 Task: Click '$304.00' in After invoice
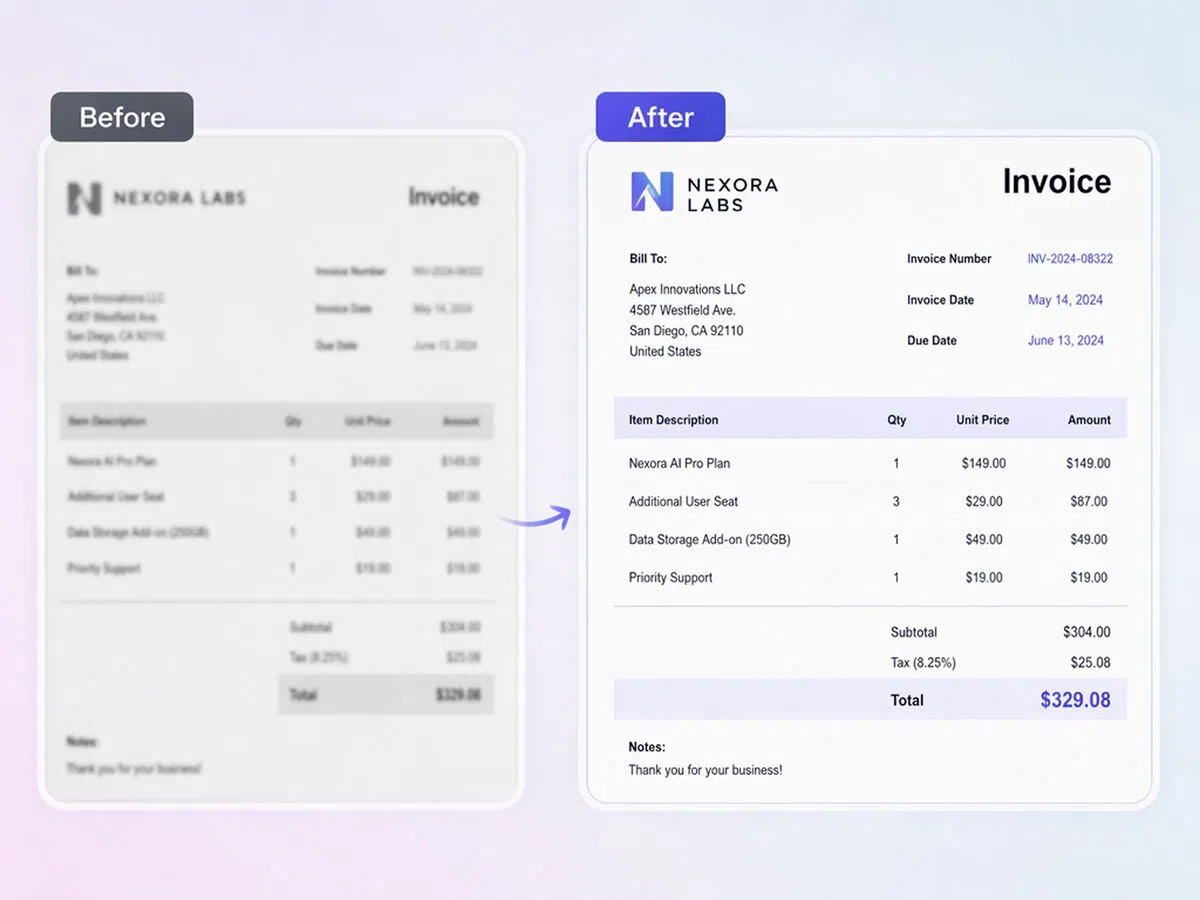1087,632
